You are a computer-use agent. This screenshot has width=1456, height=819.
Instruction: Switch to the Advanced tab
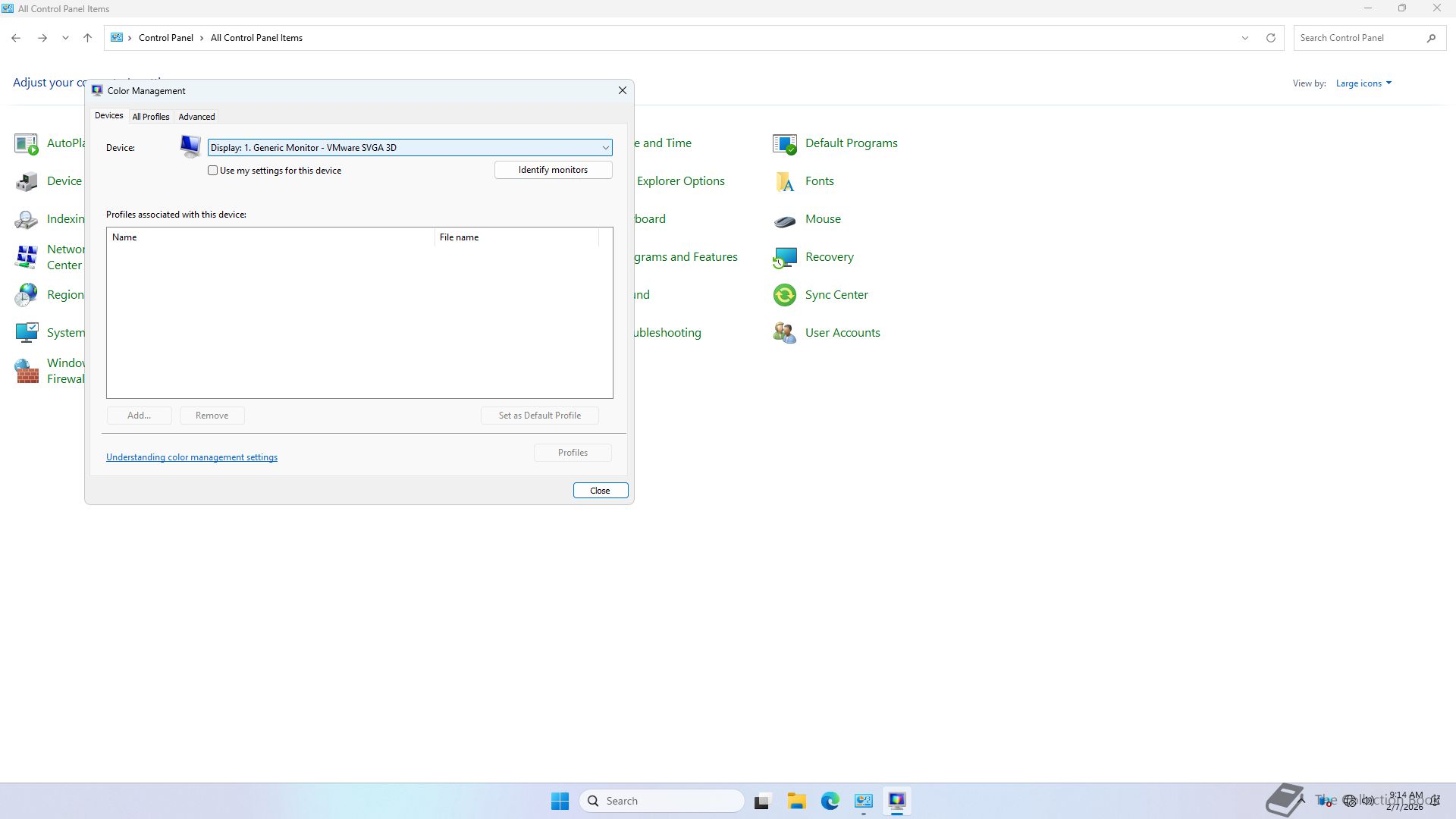click(196, 117)
